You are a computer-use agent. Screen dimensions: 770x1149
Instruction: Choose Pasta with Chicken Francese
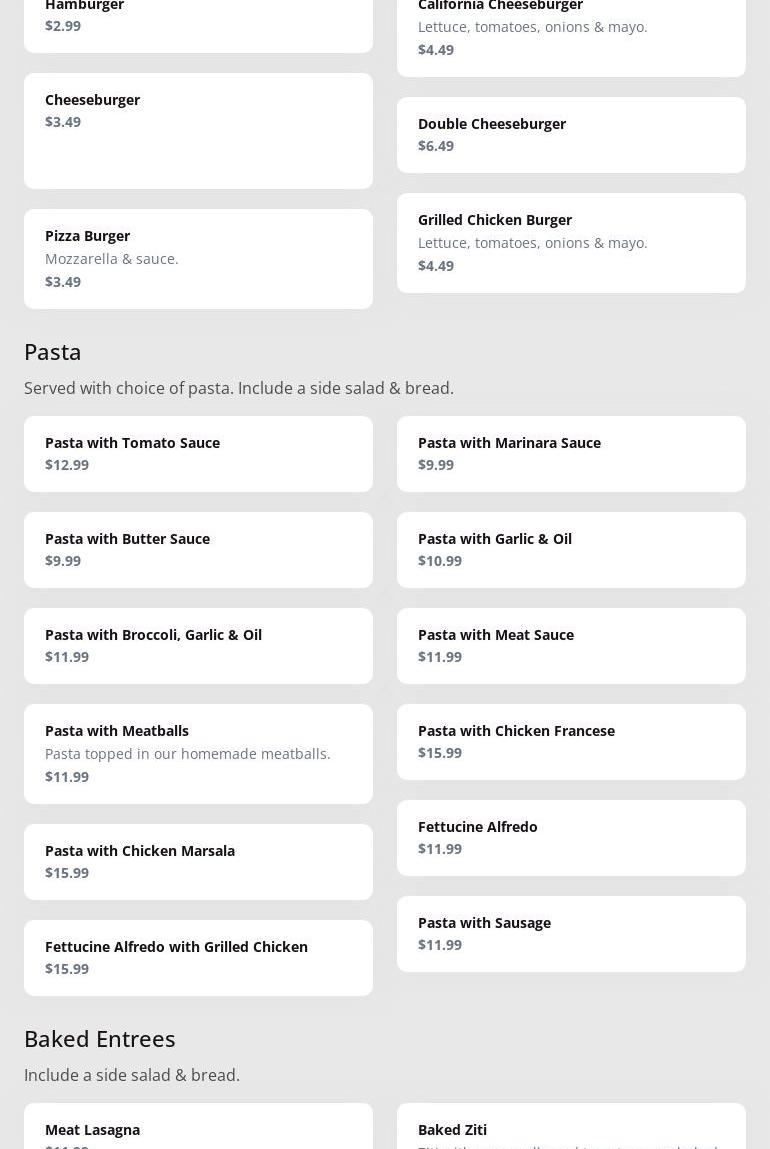pyautogui.click(x=571, y=742)
